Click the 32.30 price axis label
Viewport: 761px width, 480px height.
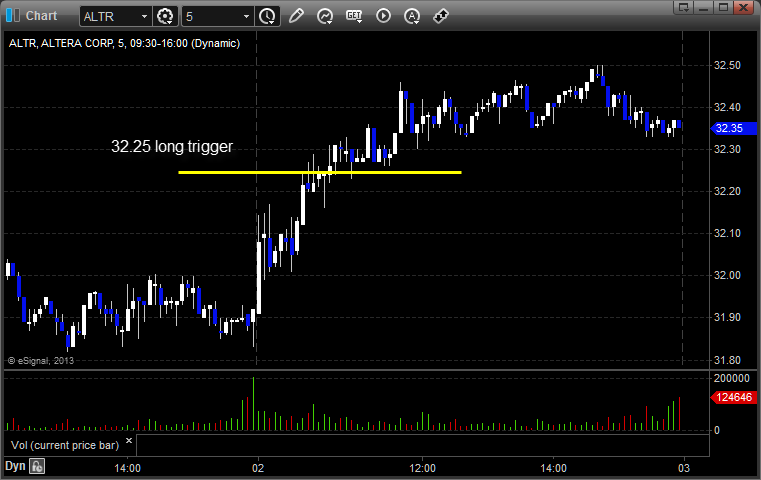[727, 149]
